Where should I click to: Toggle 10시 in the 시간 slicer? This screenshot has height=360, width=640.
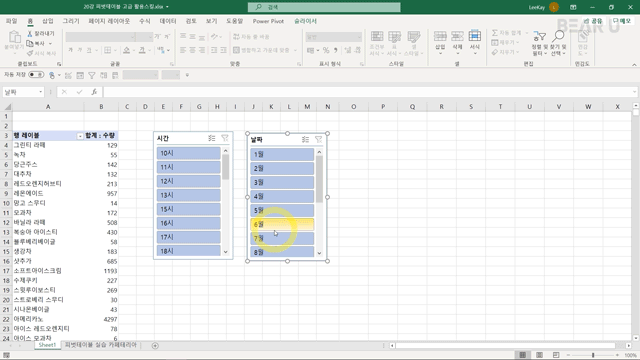(x=189, y=153)
